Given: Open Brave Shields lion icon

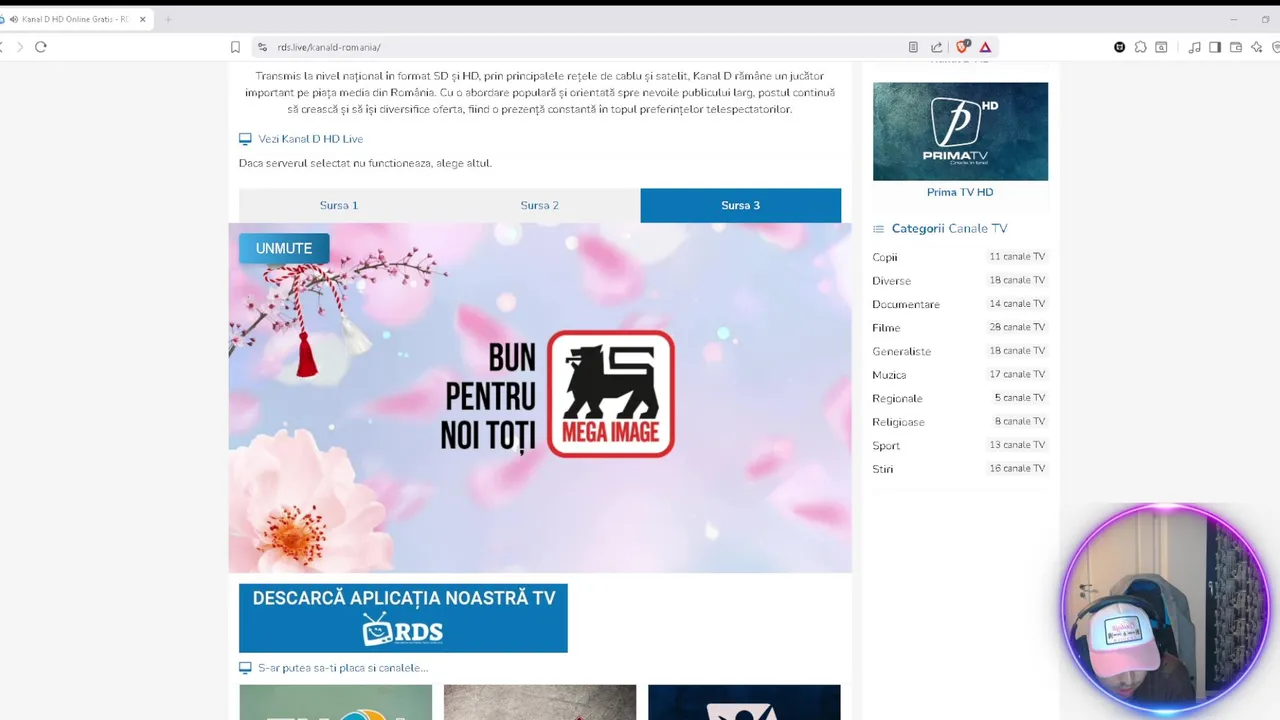Looking at the screenshot, I should (x=962, y=47).
